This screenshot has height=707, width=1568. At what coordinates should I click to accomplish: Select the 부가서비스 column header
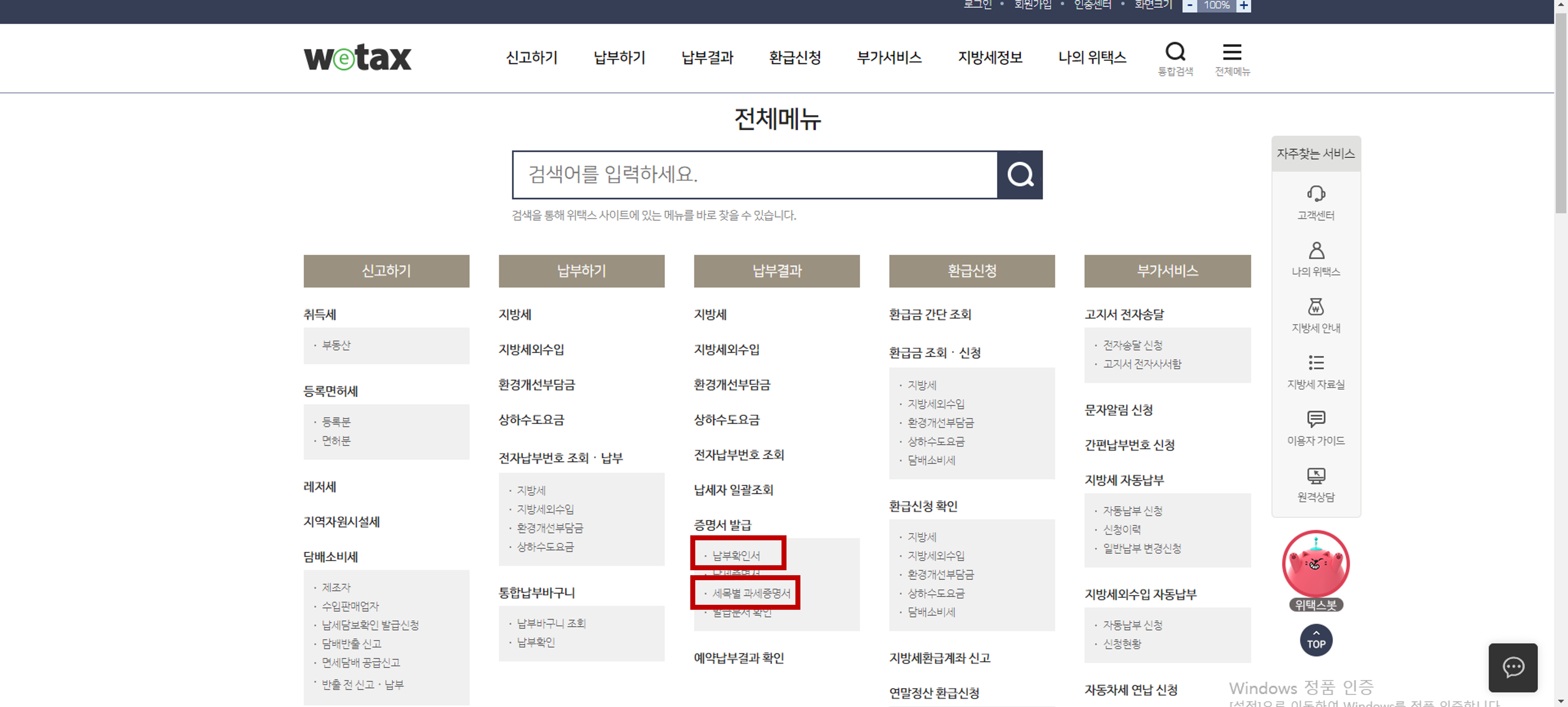coord(1167,271)
